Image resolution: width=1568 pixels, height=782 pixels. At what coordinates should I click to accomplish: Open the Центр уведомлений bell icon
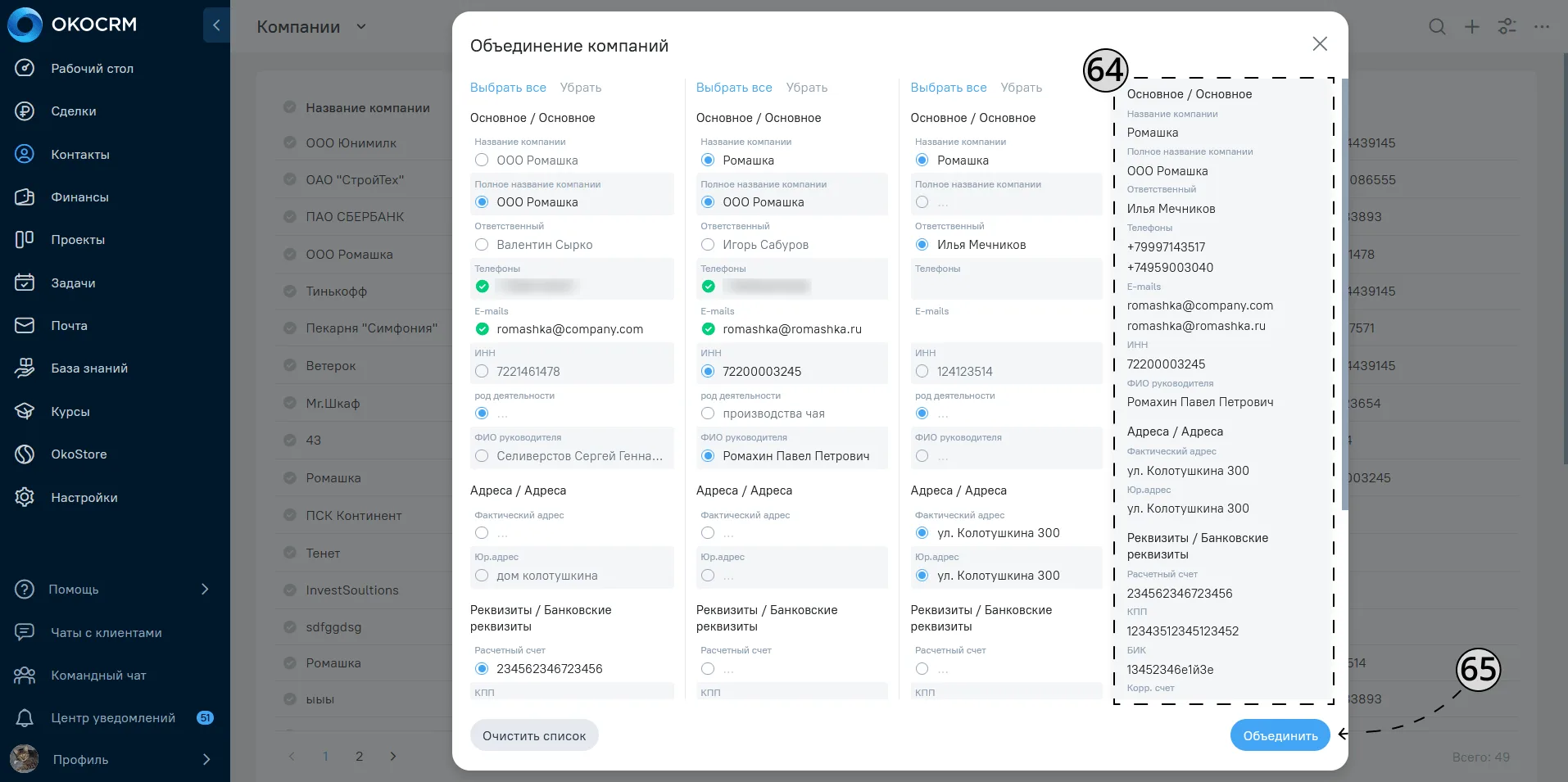point(25,718)
